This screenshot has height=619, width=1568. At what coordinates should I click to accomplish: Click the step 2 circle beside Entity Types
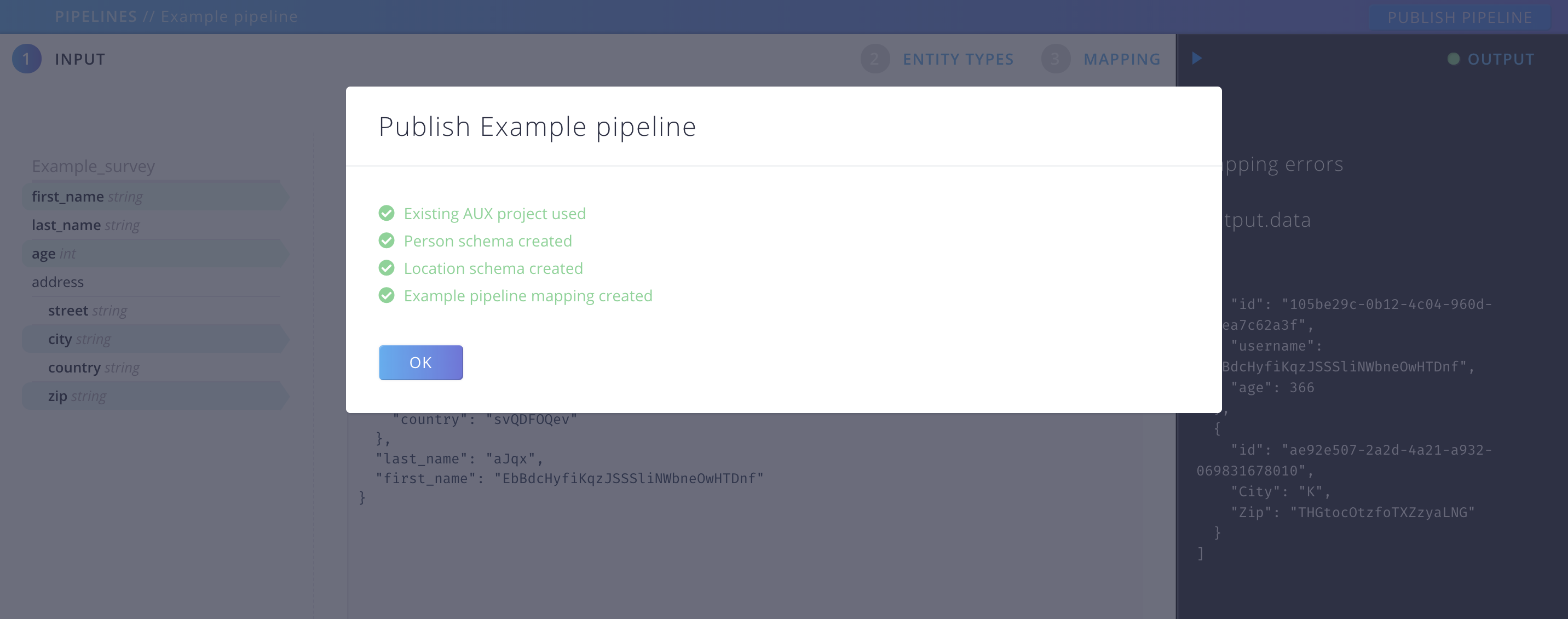(x=875, y=59)
